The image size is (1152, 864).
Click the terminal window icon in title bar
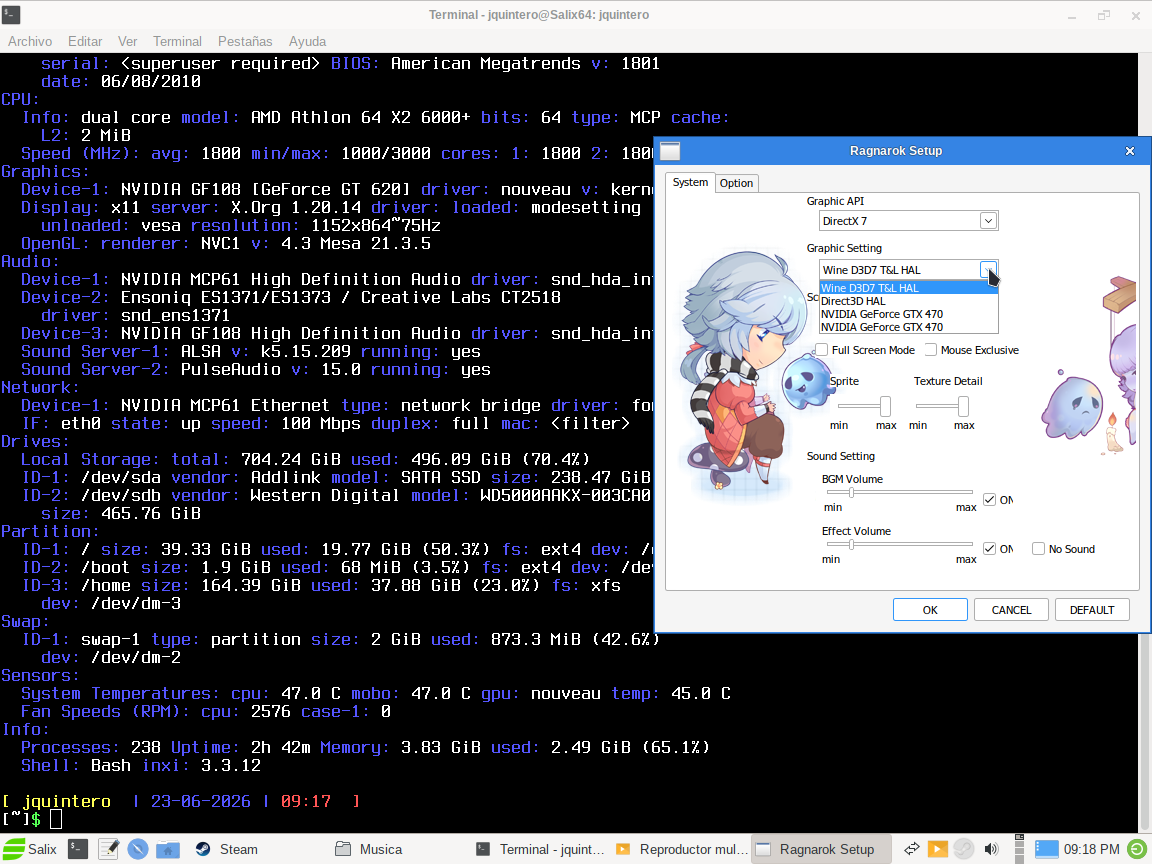pyautogui.click(x=11, y=15)
